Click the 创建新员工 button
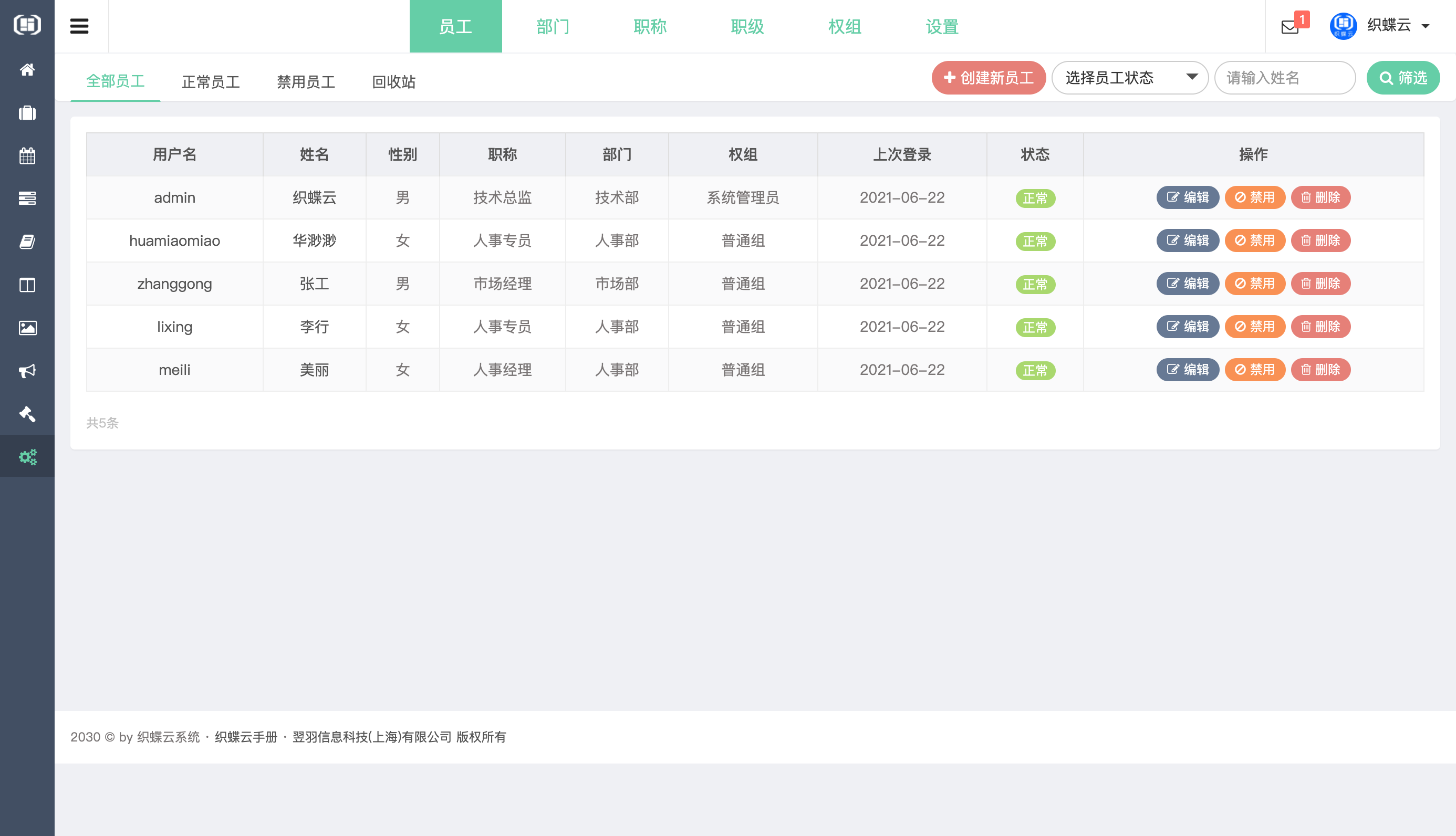This screenshot has height=836, width=1456. click(988, 78)
